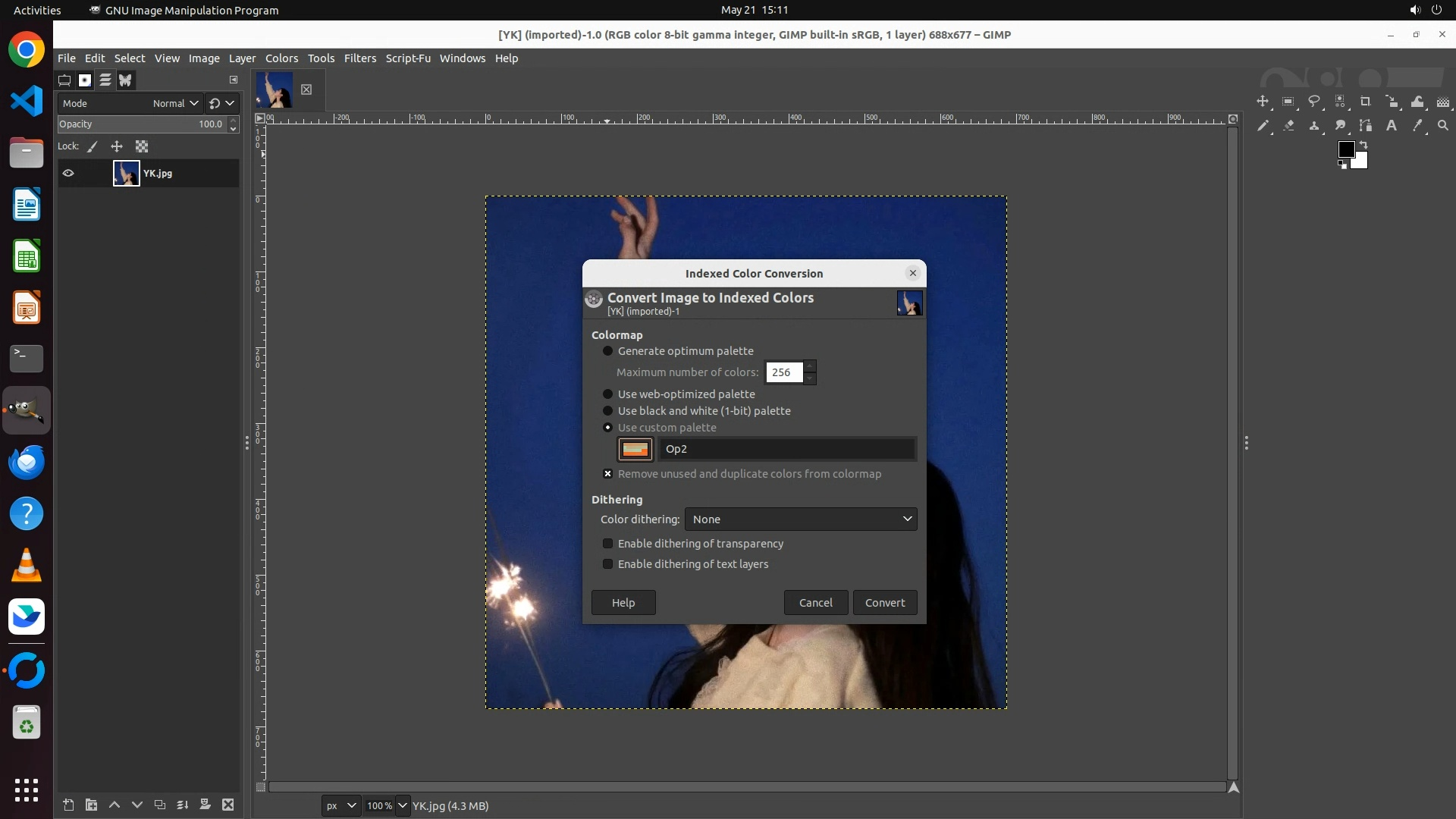The image size is (1456, 819).
Task: Choose Use black and white palette
Action: pos(607,411)
